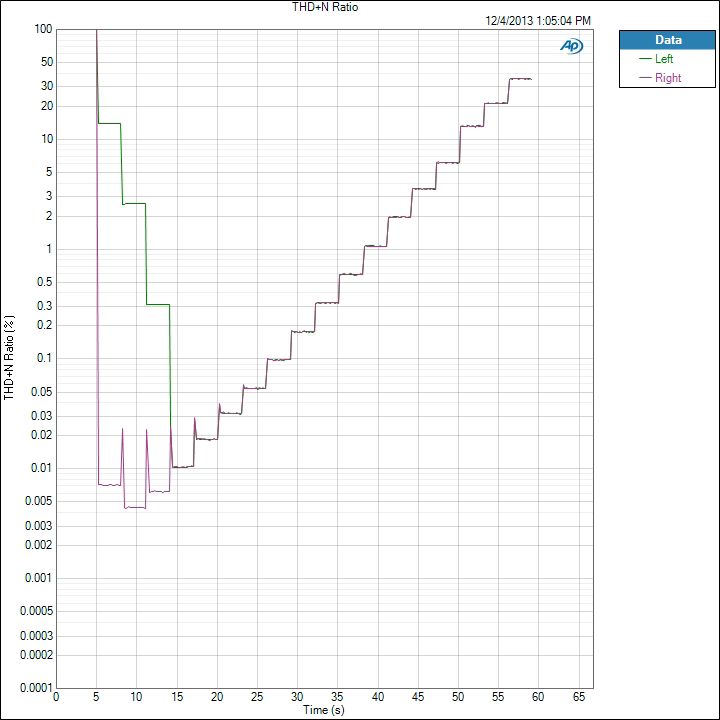Click the 12/4/2013 timestamp label
720x720 pixels.
[538, 20]
